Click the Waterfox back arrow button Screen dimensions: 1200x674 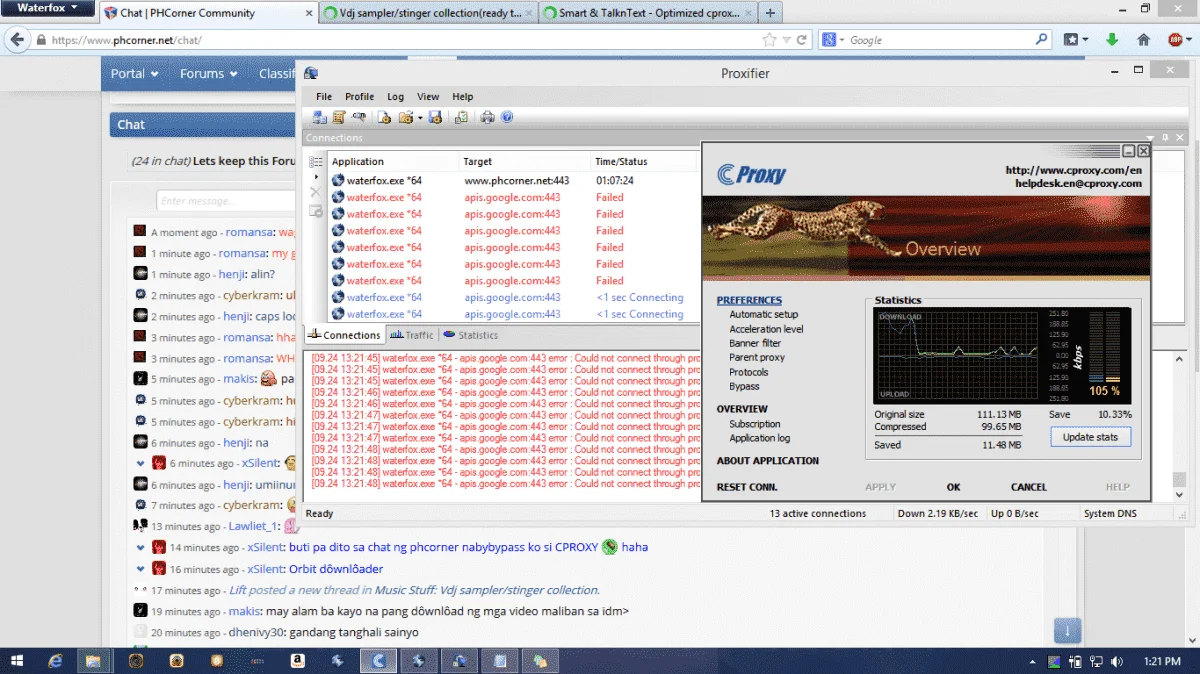click(16, 40)
